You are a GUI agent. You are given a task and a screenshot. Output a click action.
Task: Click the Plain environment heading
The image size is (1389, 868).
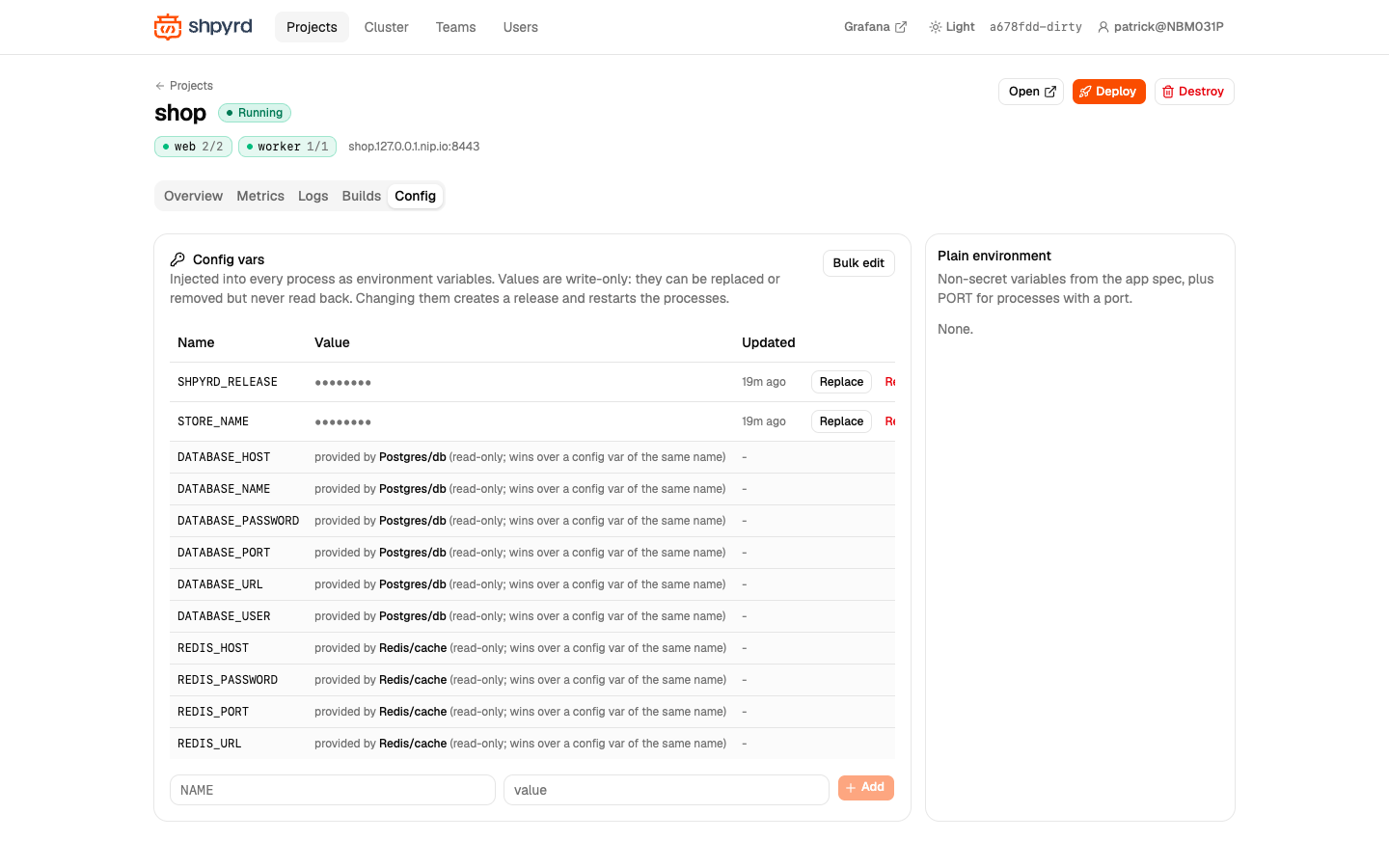[x=994, y=256]
